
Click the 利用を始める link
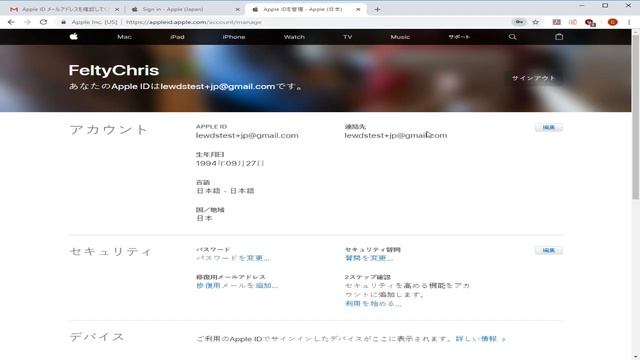click(x=373, y=303)
